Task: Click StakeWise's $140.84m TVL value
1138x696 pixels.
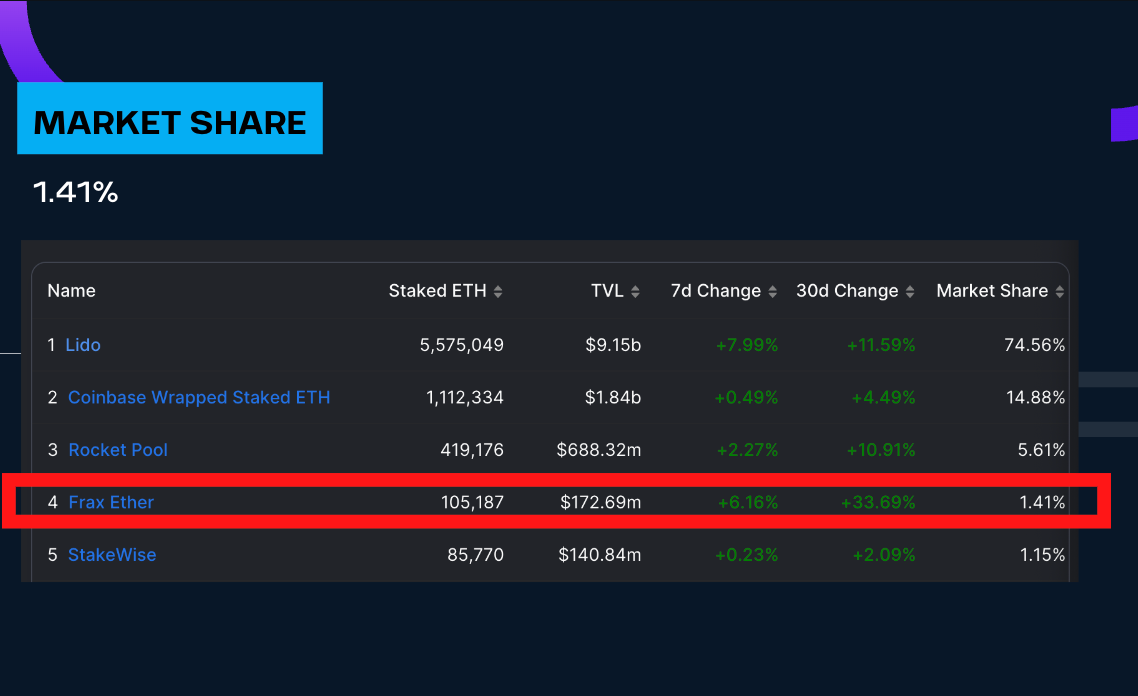Action: click(599, 555)
